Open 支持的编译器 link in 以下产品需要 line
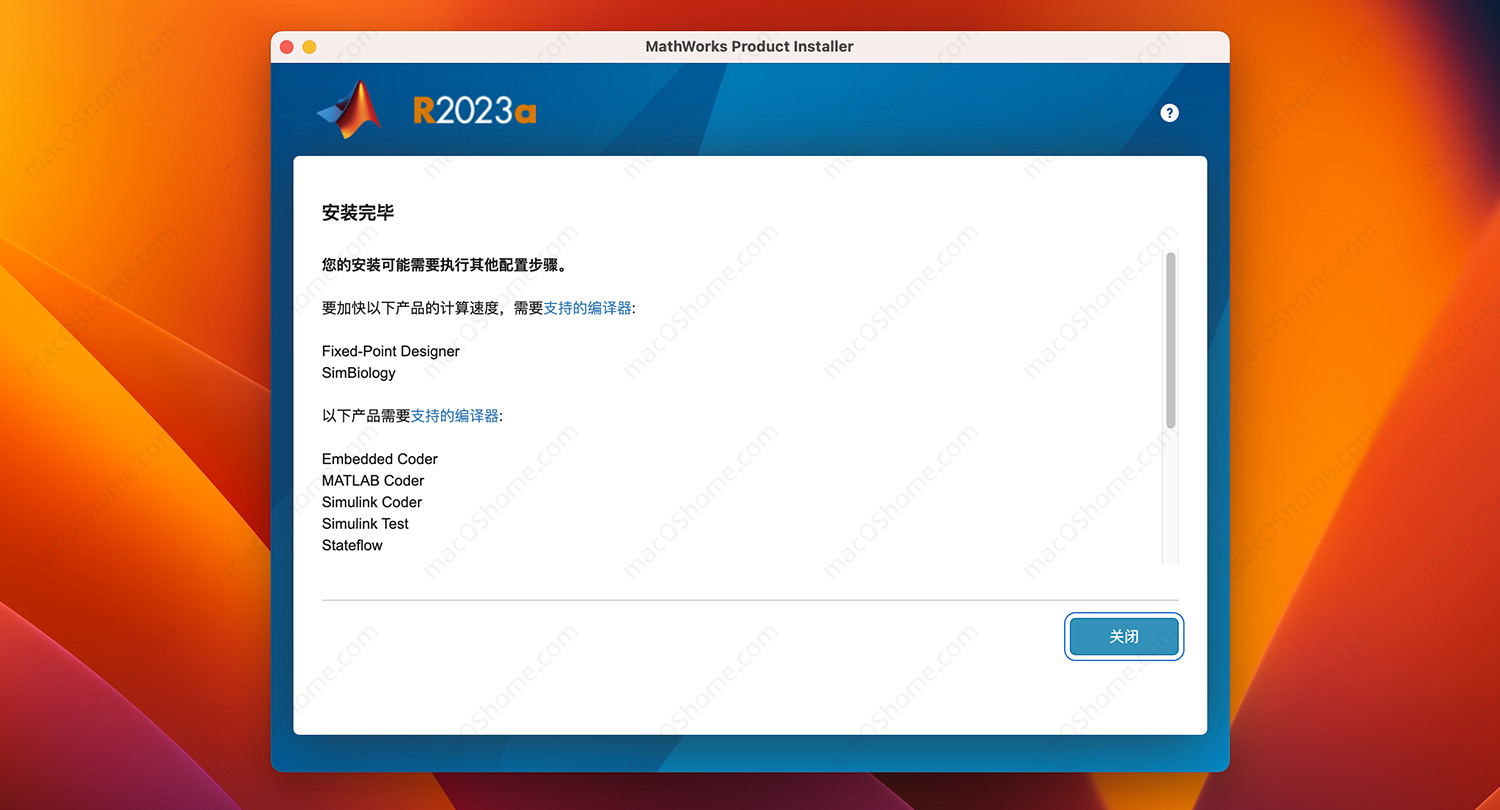Screen dimensions: 1500x810 (x=455, y=415)
